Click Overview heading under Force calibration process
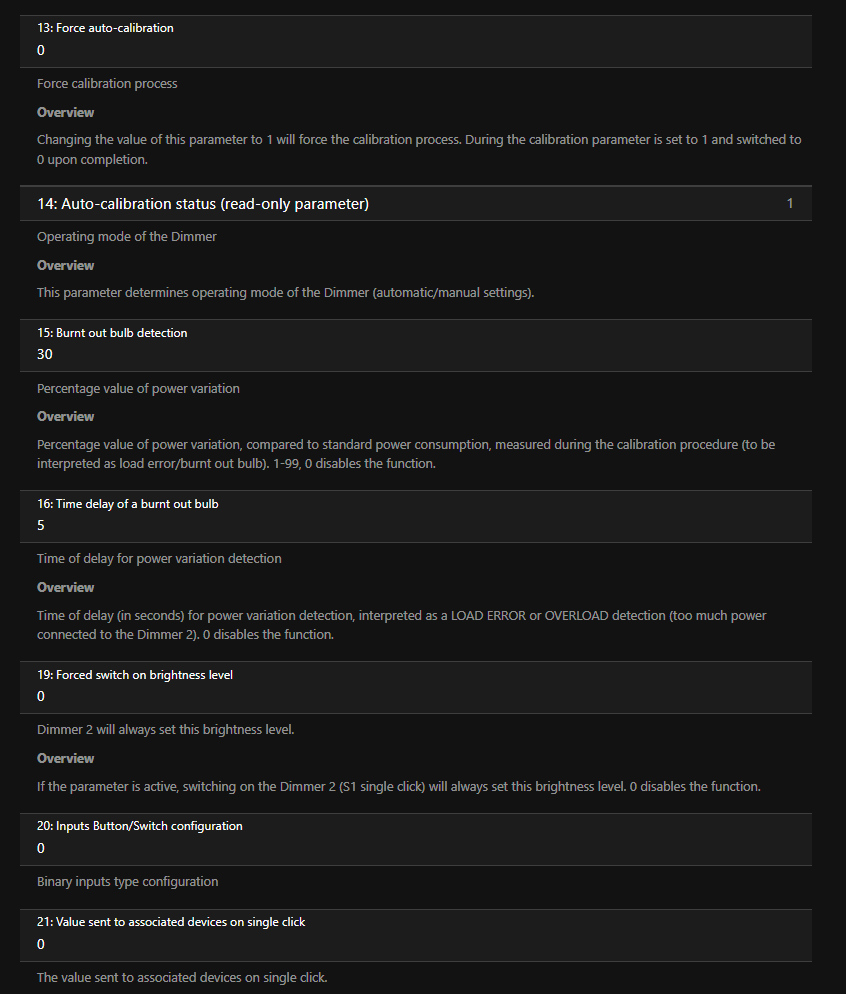The width and height of the screenshot is (846, 994). click(x=66, y=113)
